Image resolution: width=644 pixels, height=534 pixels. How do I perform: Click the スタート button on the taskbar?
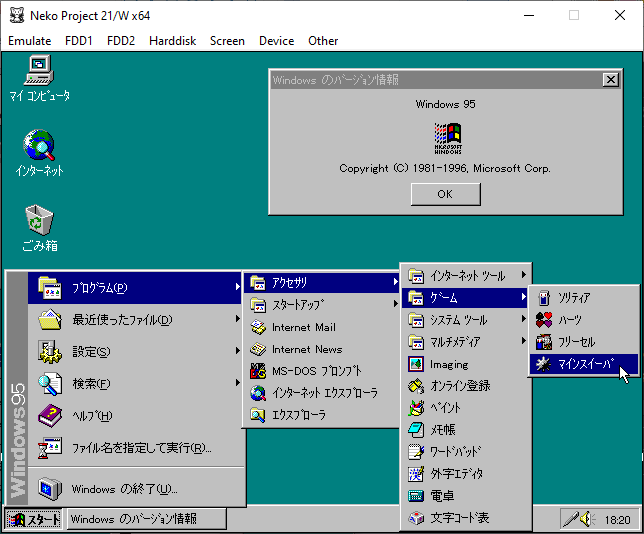34,520
